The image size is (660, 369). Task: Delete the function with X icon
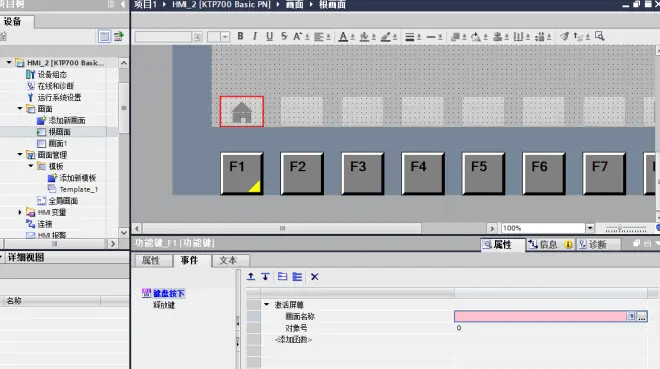coord(314,276)
